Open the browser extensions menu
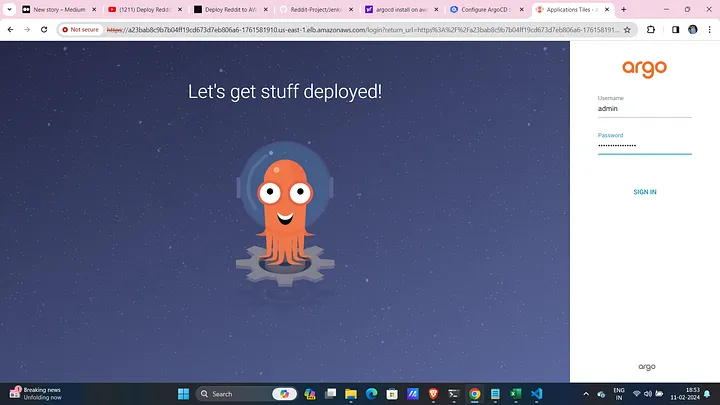Screen dimensions: 720x405 [x=651, y=29]
